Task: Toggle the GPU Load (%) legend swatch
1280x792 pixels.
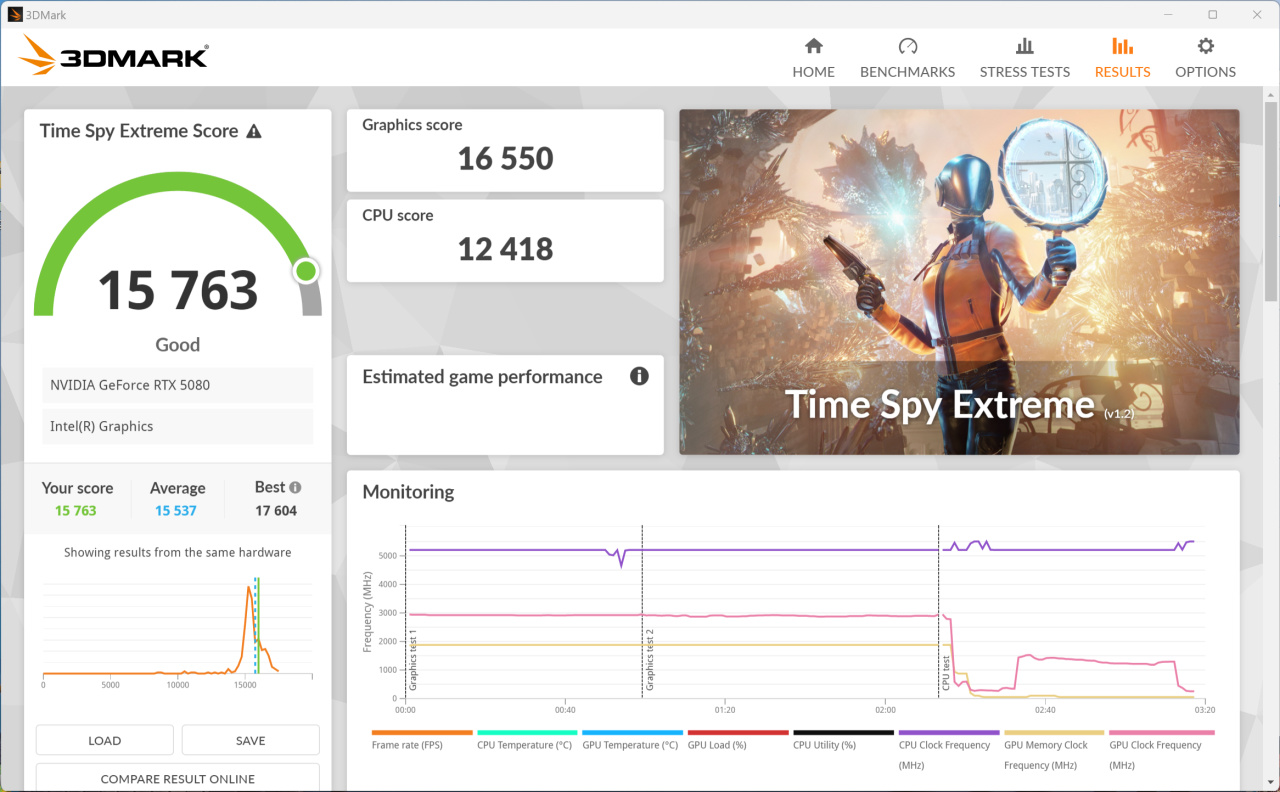Action: (738, 733)
